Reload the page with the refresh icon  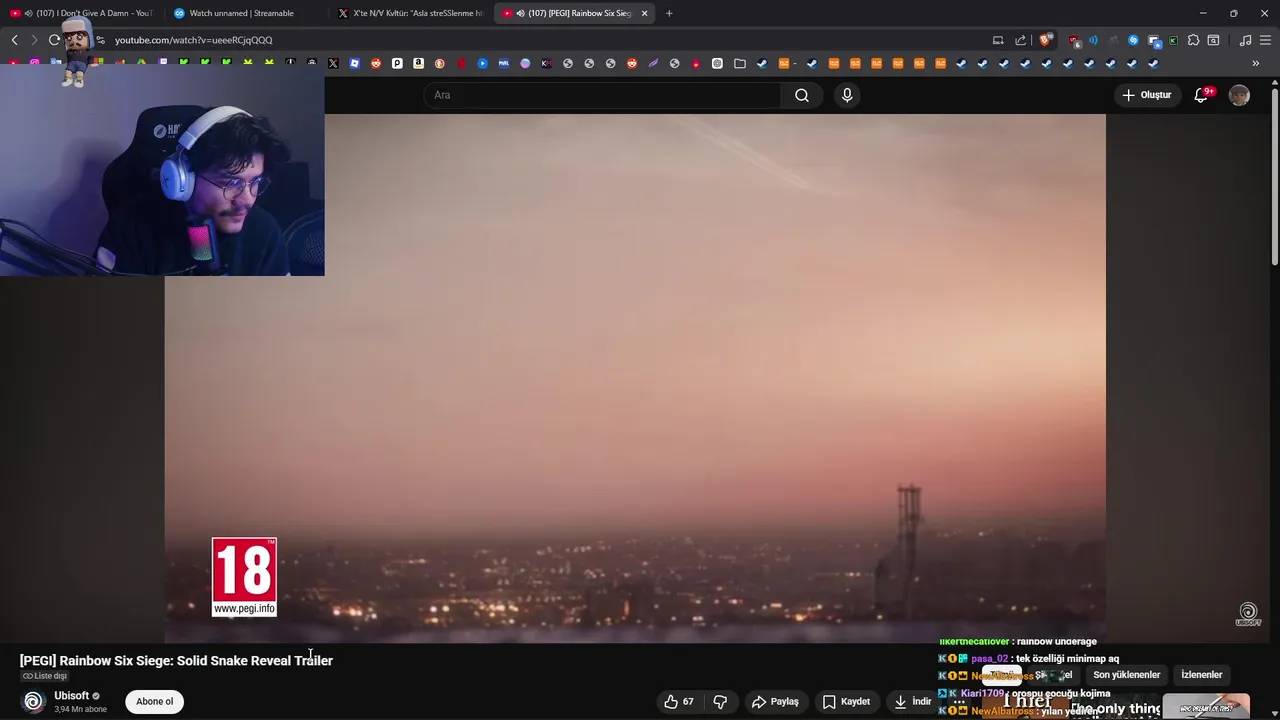point(54,40)
